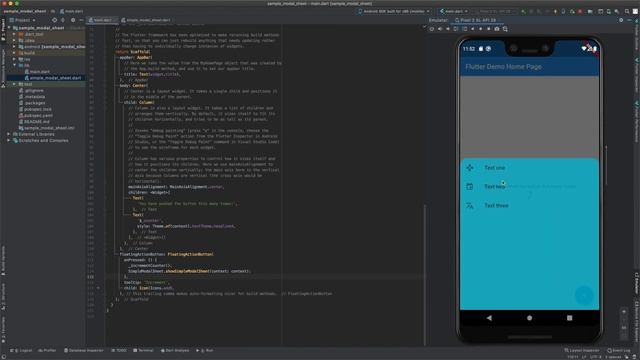Tap the icon beside Text one
The height and width of the screenshot is (360, 640).
(x=470, y=168)
